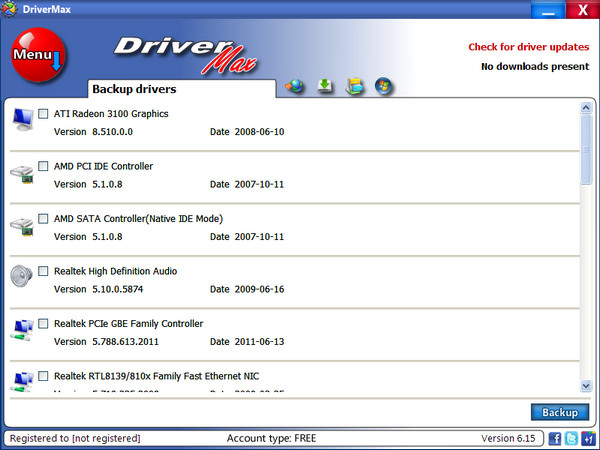Select the AMD PCI IDE Controller checkbox
The height and width of the screenshot is (450, 600).
pyautogui.click(x=43, y=166)
